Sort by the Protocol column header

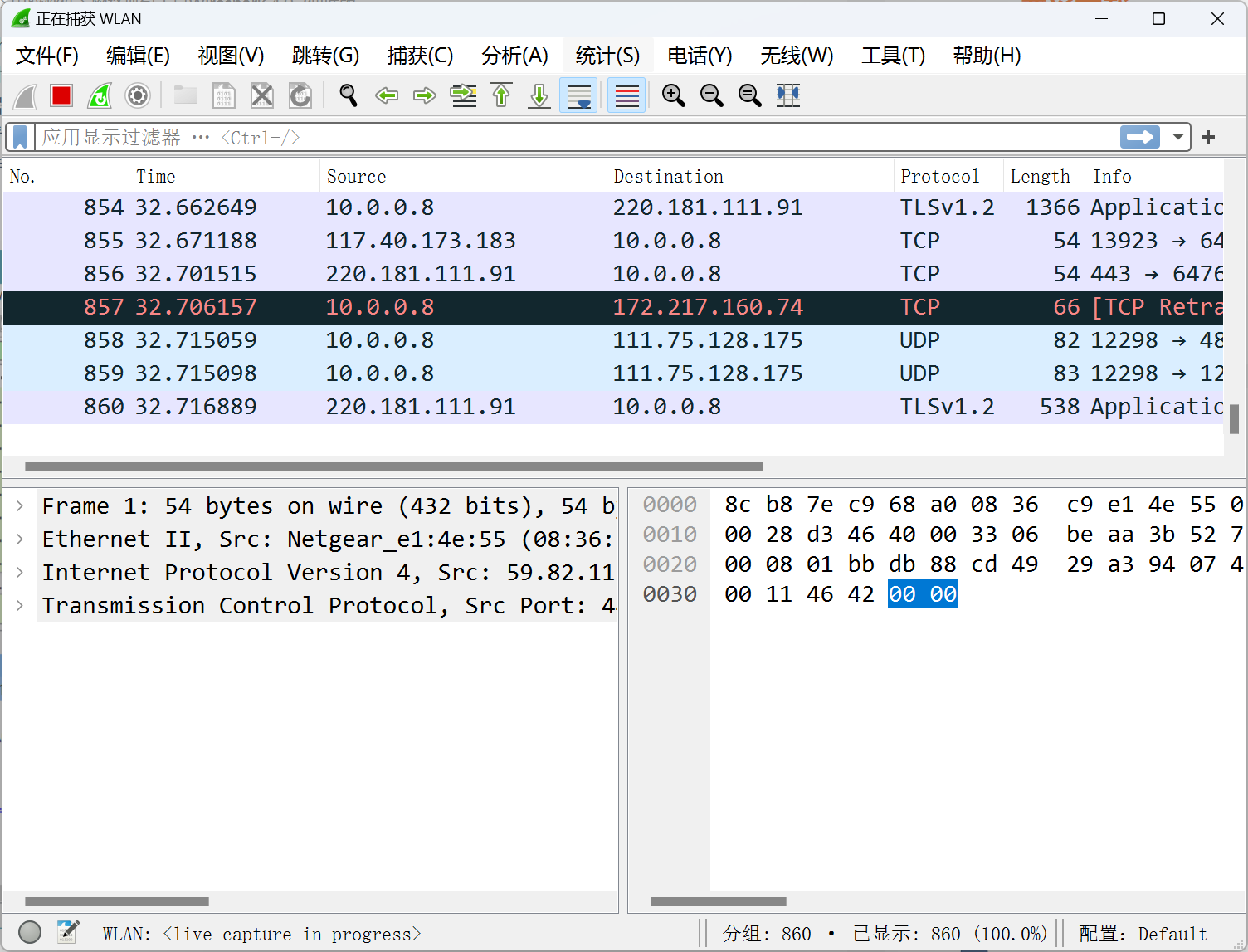click(948, 176)
